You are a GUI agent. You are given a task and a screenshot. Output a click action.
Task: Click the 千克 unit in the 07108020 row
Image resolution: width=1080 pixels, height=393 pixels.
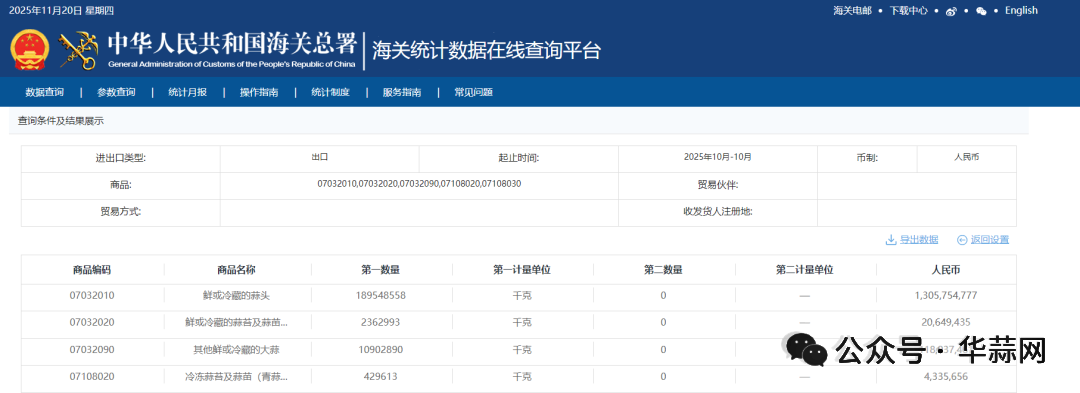pyautogui.click(x=522, y=376)
